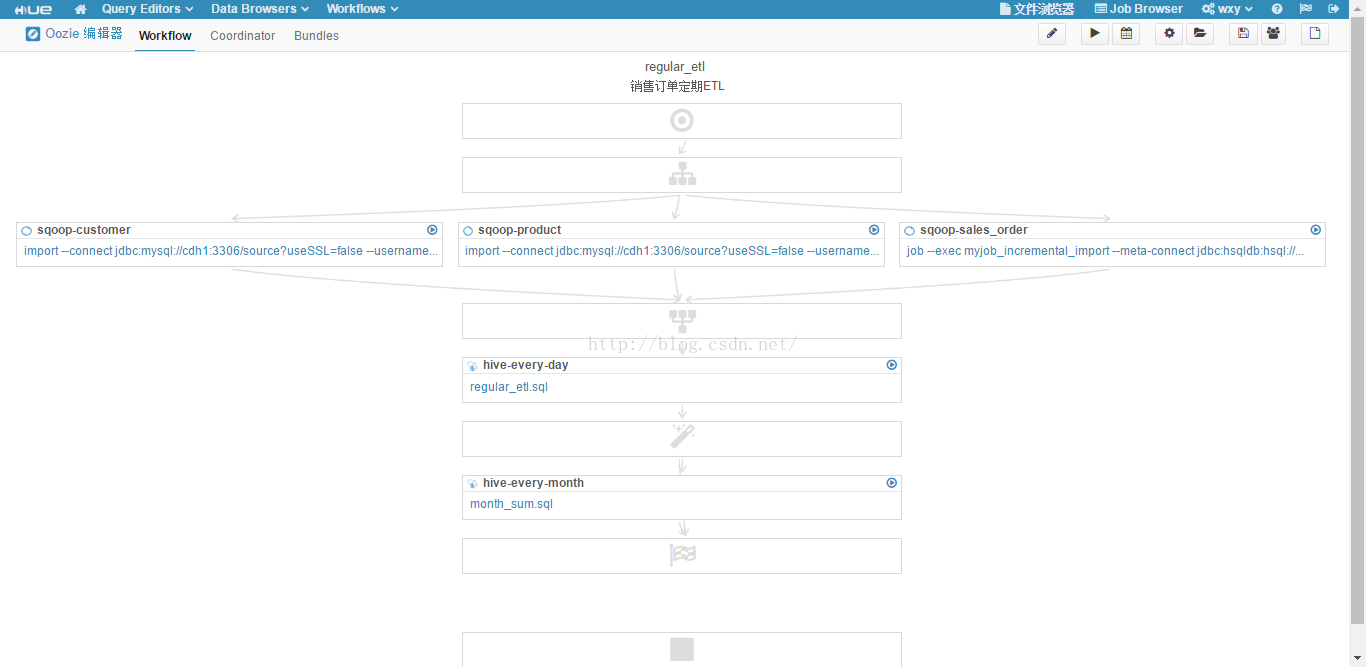This screenshot has width=1366, height=667.
Task: Click the 销售订单定期ETL description
Action: point(677,86)
